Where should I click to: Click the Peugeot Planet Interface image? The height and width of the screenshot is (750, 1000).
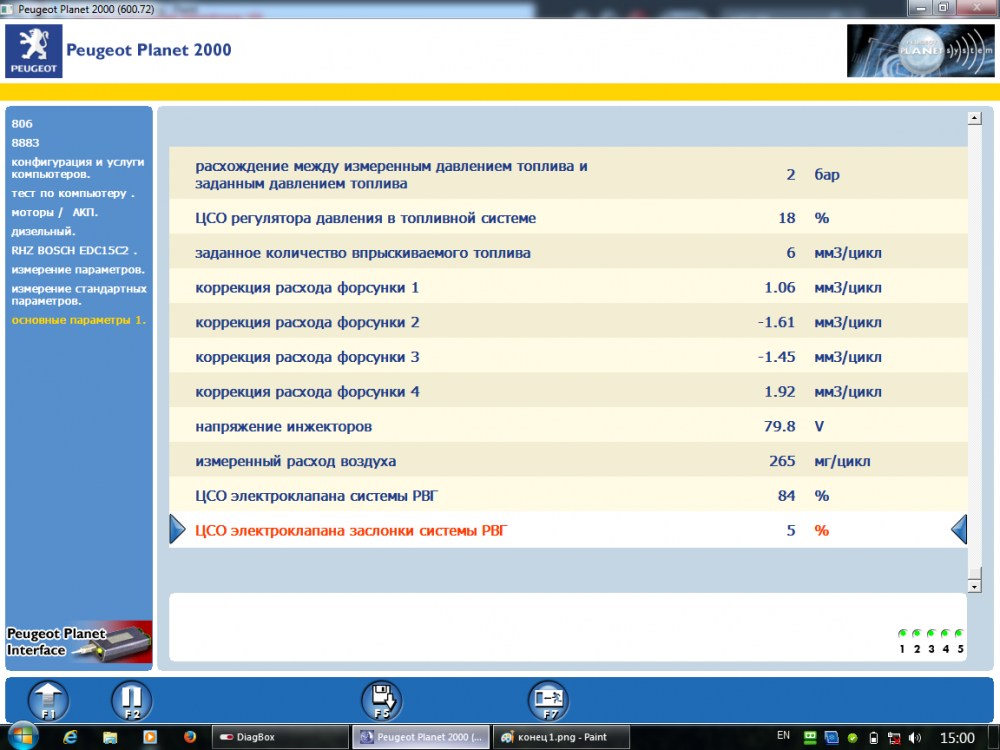[x=79, y=643]
